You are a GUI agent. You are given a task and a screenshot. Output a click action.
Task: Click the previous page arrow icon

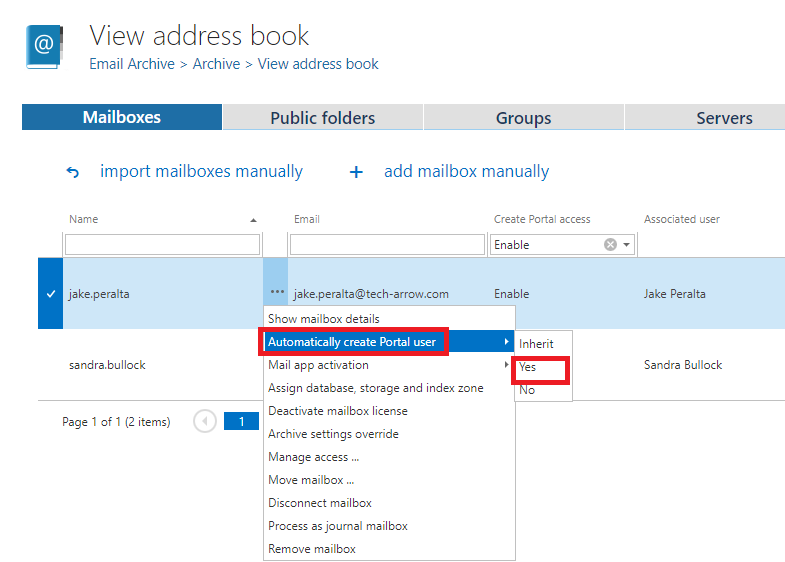click(206, 422)
